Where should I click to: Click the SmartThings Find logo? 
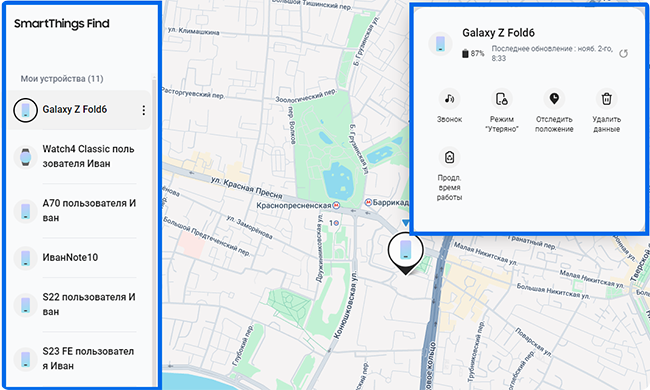click(62, 24)
